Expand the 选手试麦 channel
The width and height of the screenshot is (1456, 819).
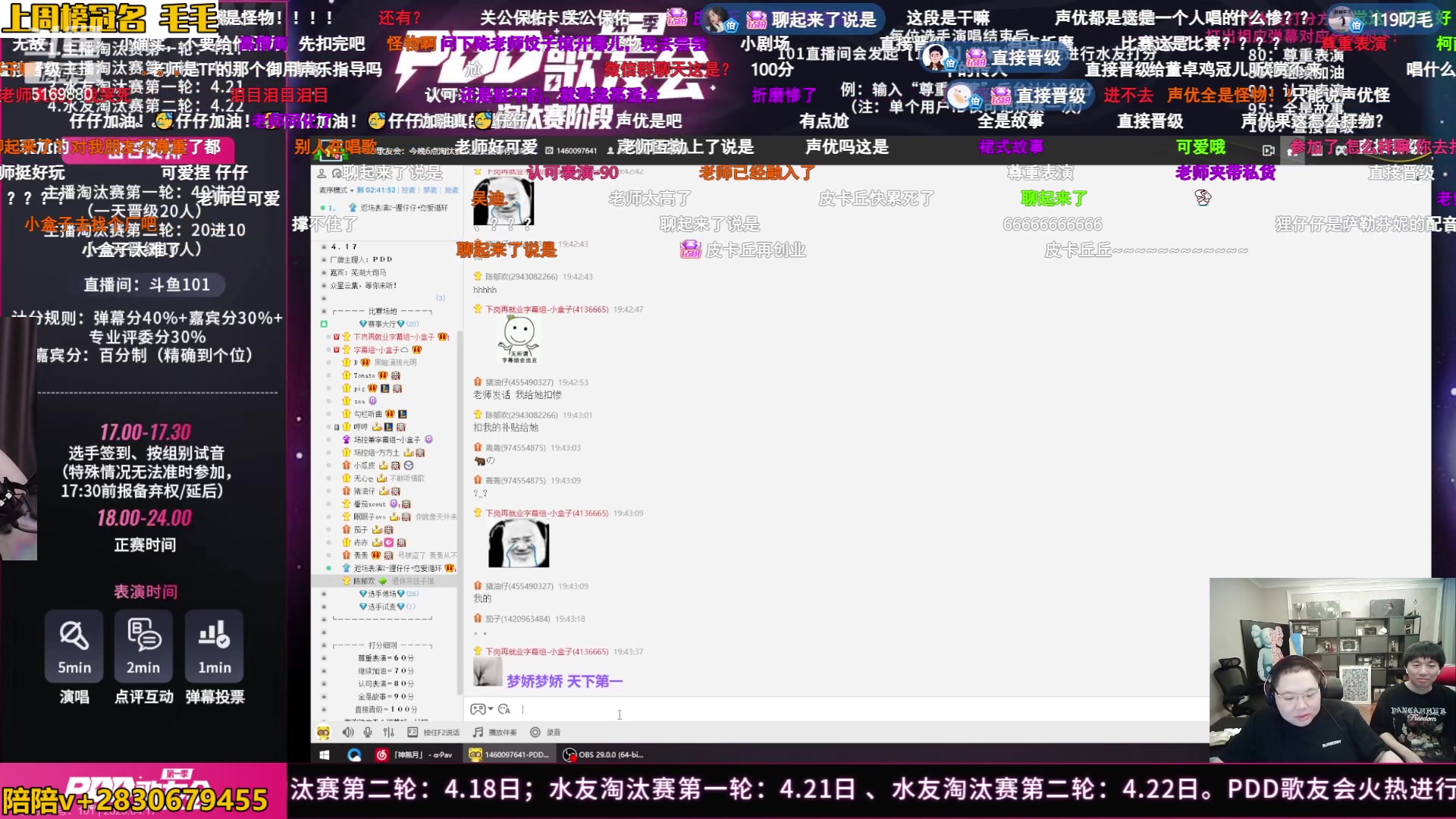point(387,607)
